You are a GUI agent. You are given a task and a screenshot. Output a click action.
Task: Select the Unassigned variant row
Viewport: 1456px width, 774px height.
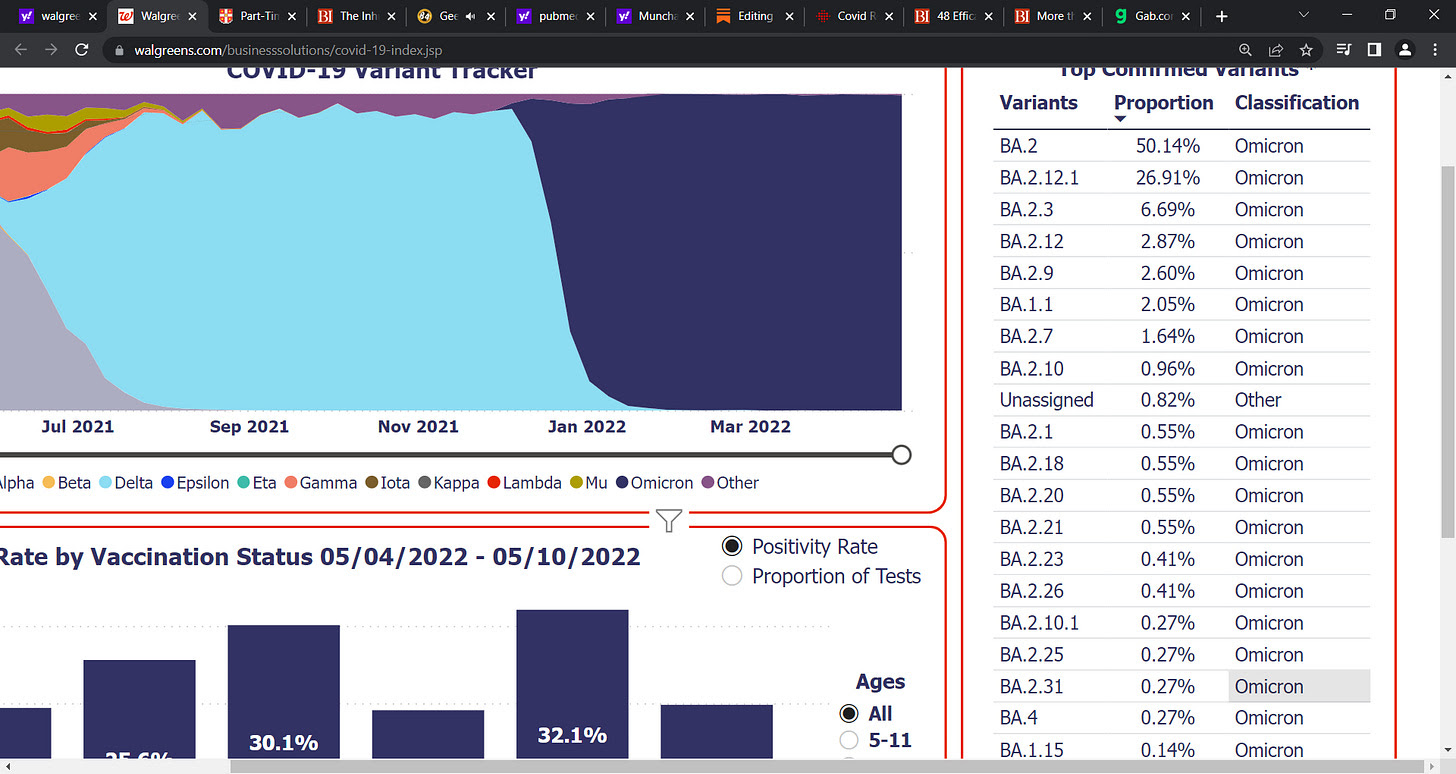point(1182,400)
